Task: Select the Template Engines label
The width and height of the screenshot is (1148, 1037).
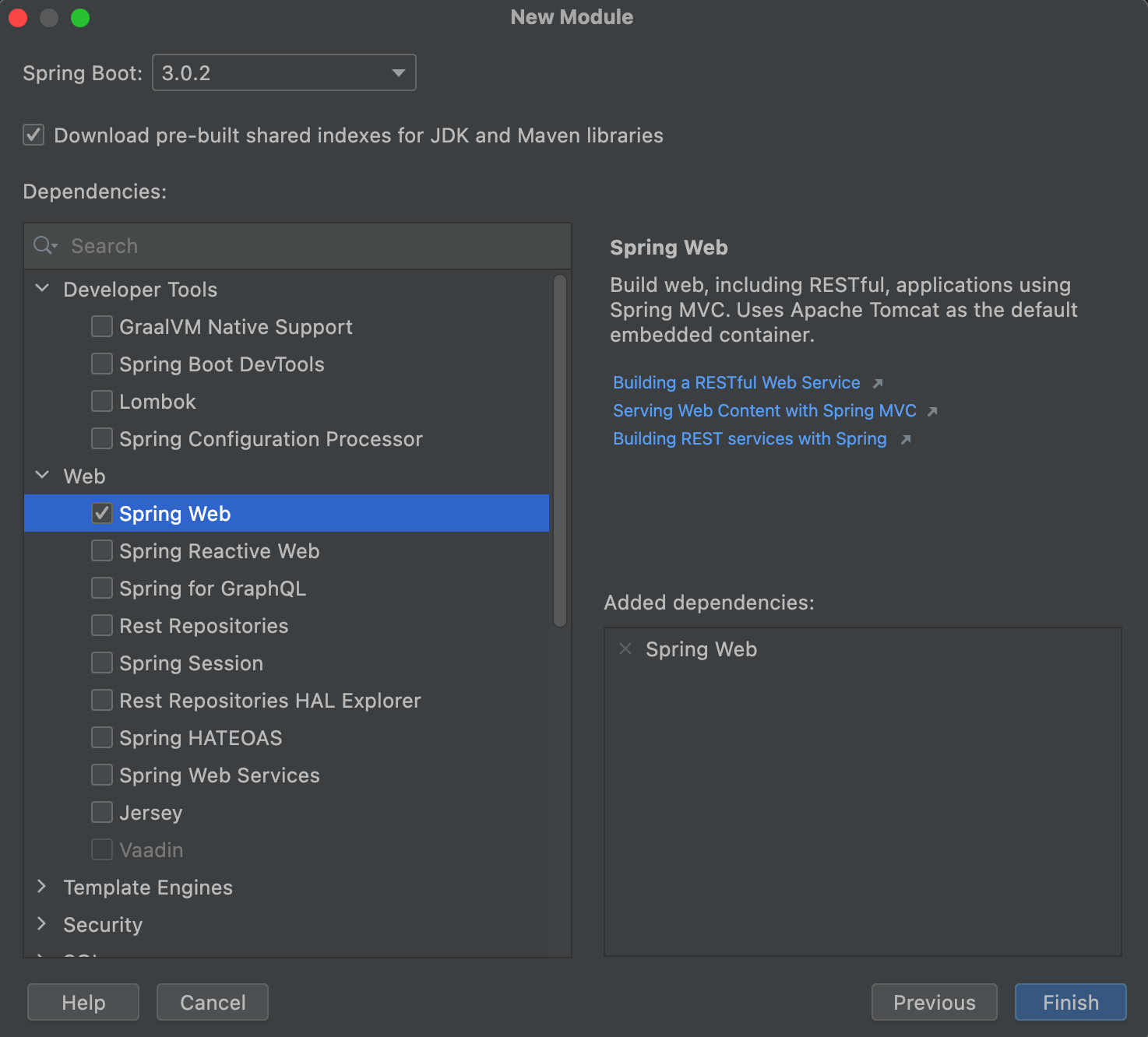Action: 148,888
